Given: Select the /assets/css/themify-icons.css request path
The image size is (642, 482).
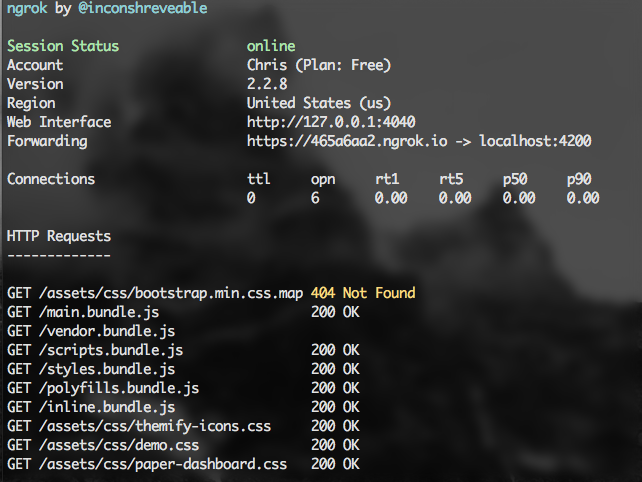Looking at the screenshot, I should pos(155,427).
